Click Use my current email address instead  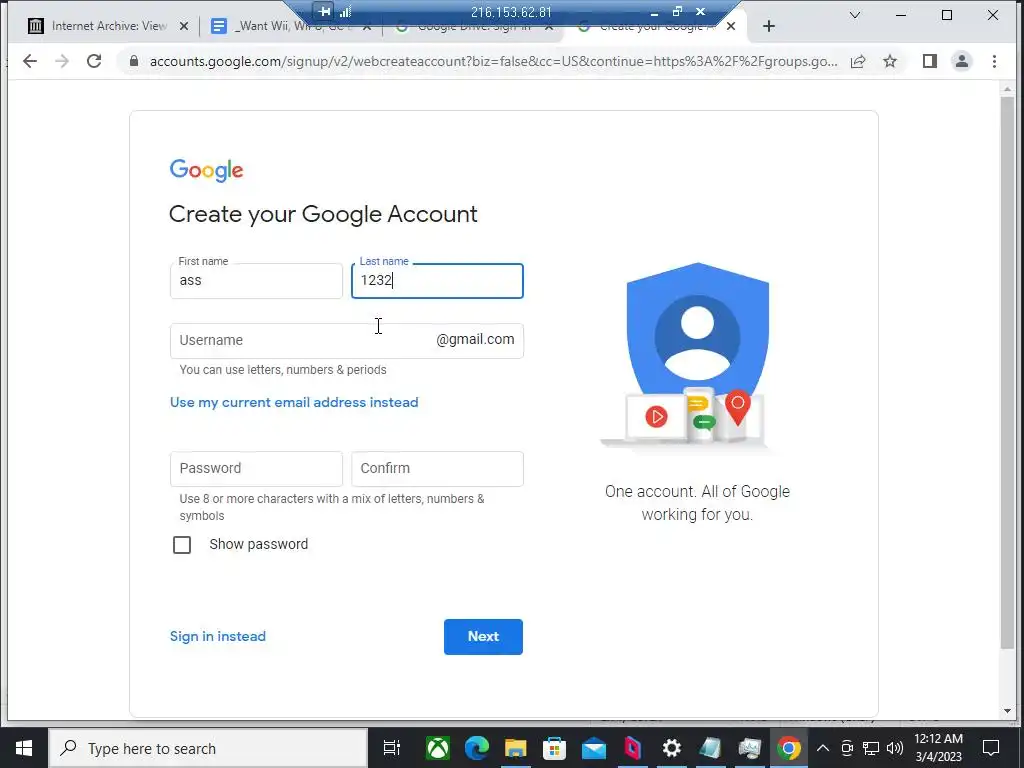click(x=294, y=402)
